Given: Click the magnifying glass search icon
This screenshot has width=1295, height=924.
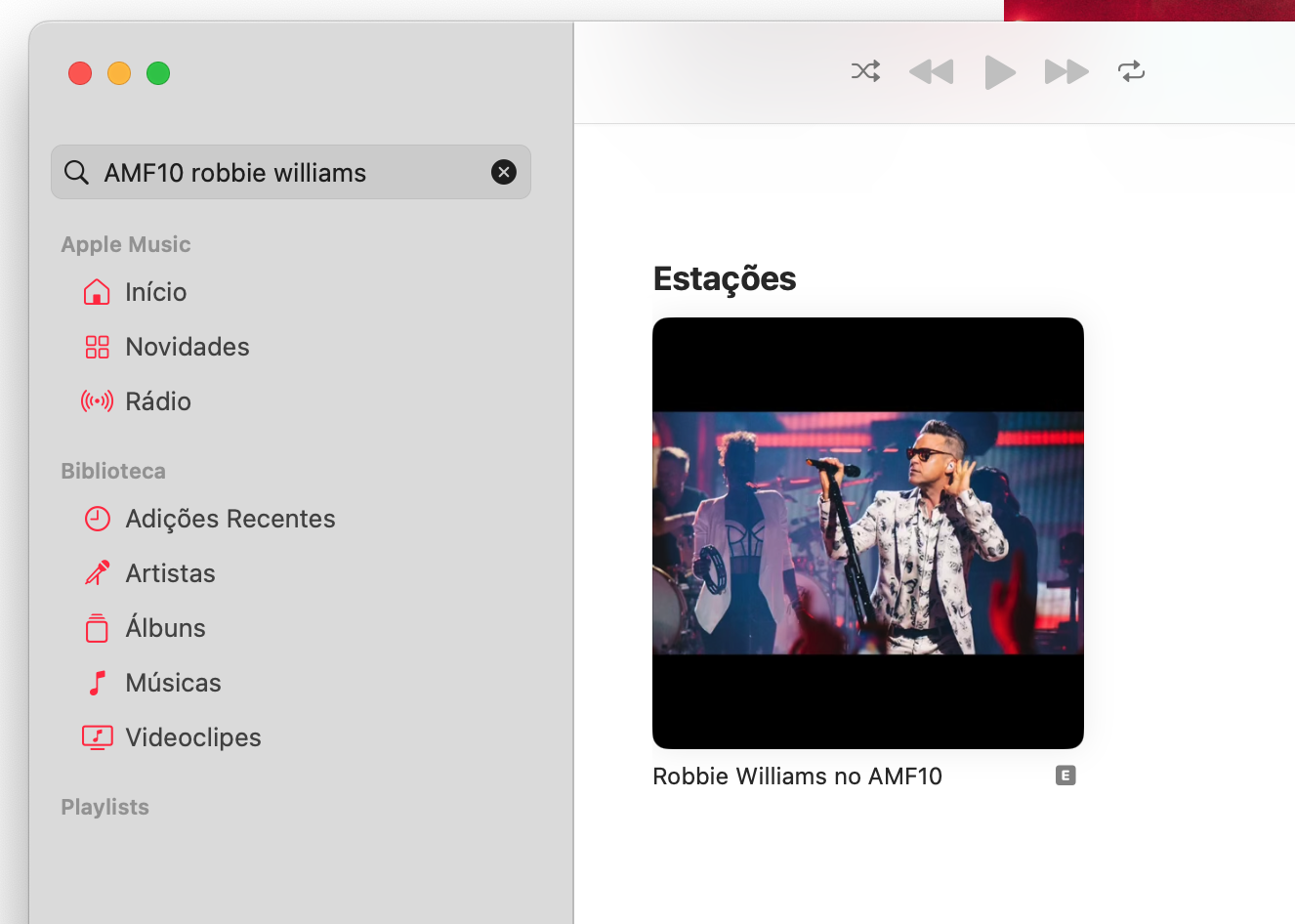Looking at the screenshot, I should point(76,173).
